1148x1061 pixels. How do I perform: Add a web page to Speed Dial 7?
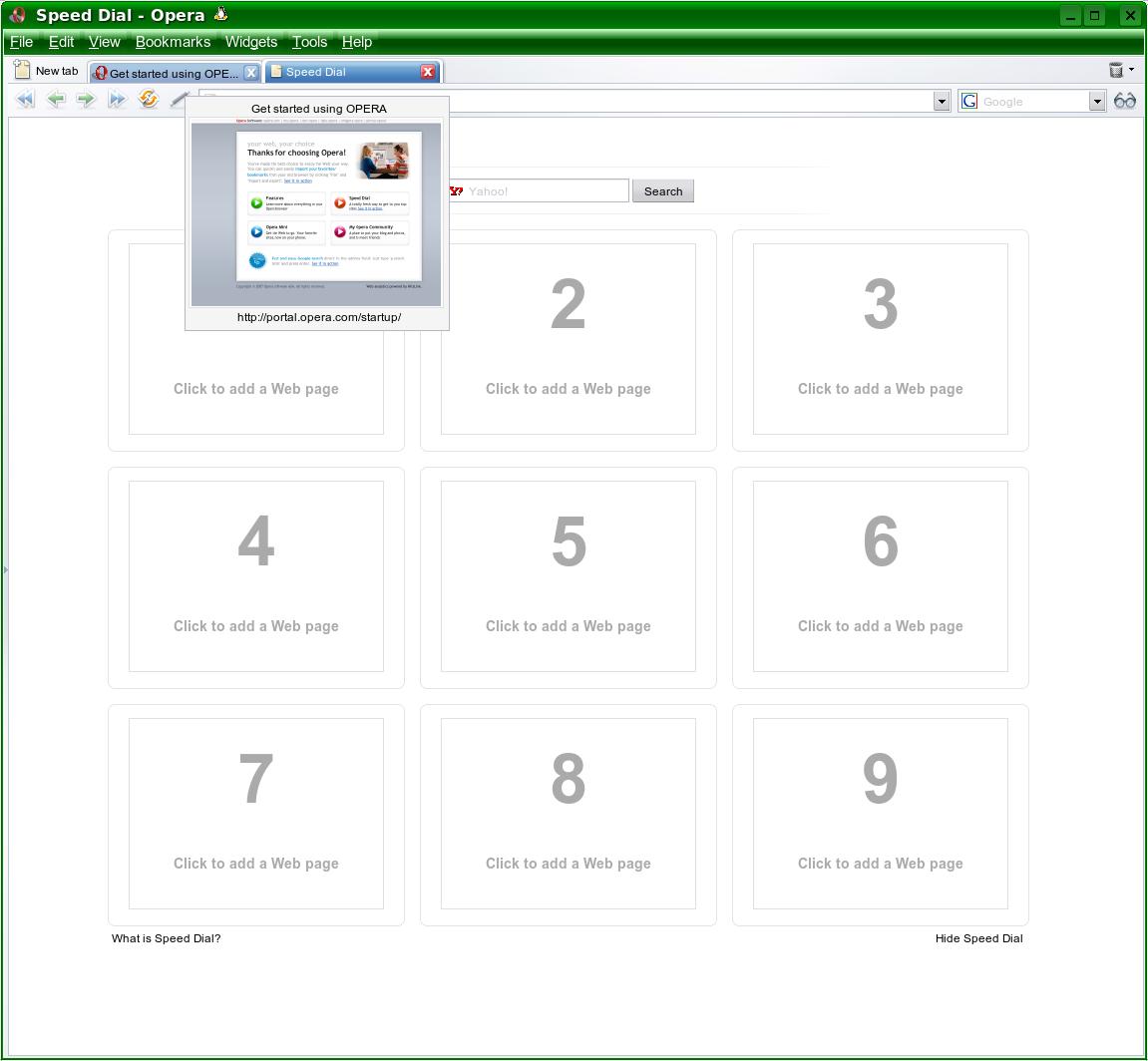[x=256, y=814]
